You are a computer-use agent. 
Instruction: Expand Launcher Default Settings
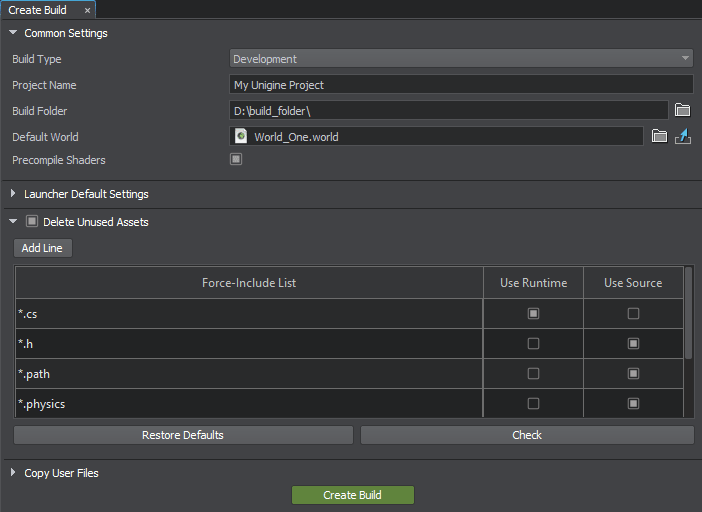click(x=13, y=194)
